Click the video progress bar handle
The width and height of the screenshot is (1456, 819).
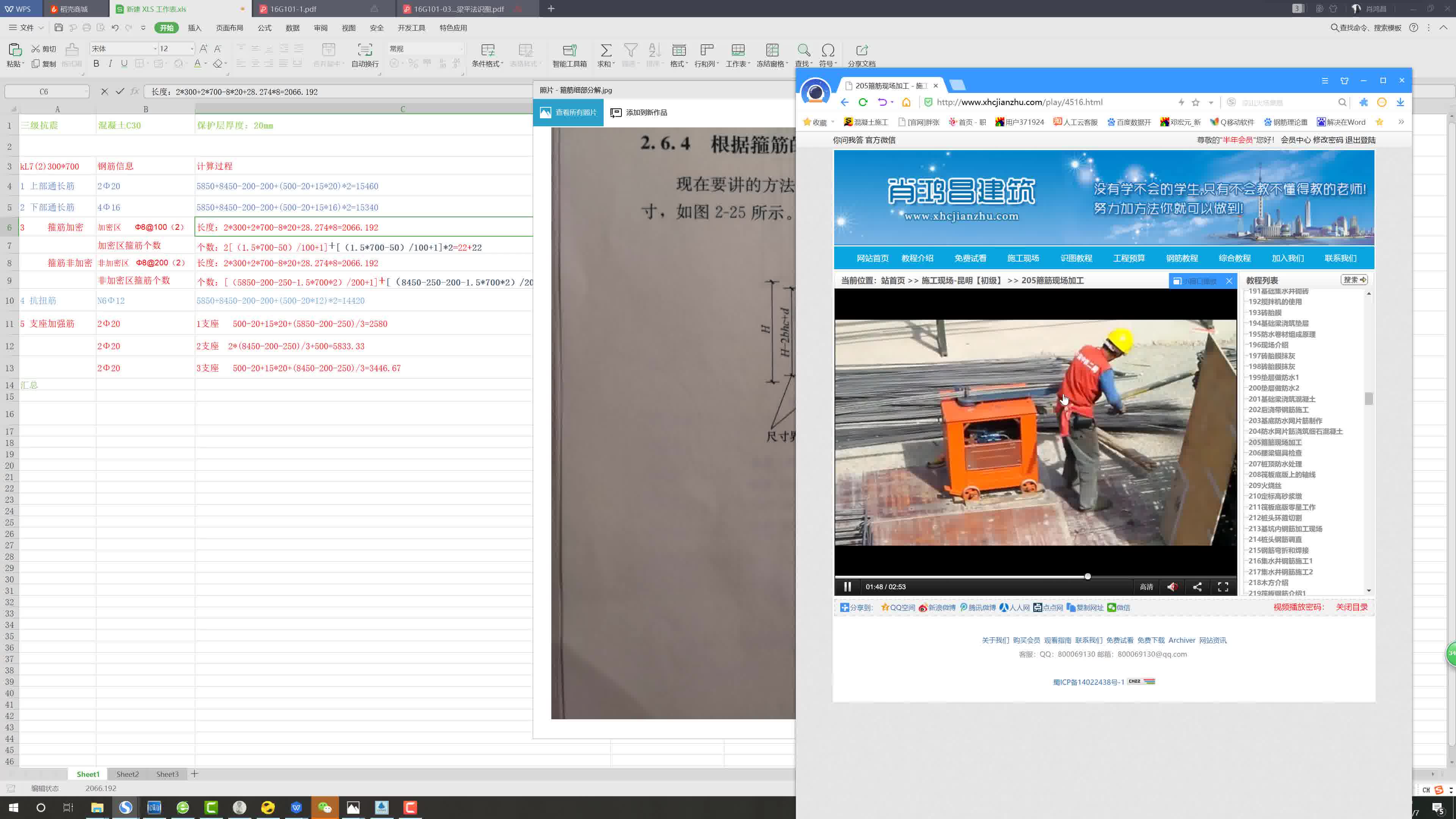click(1087, 576)
